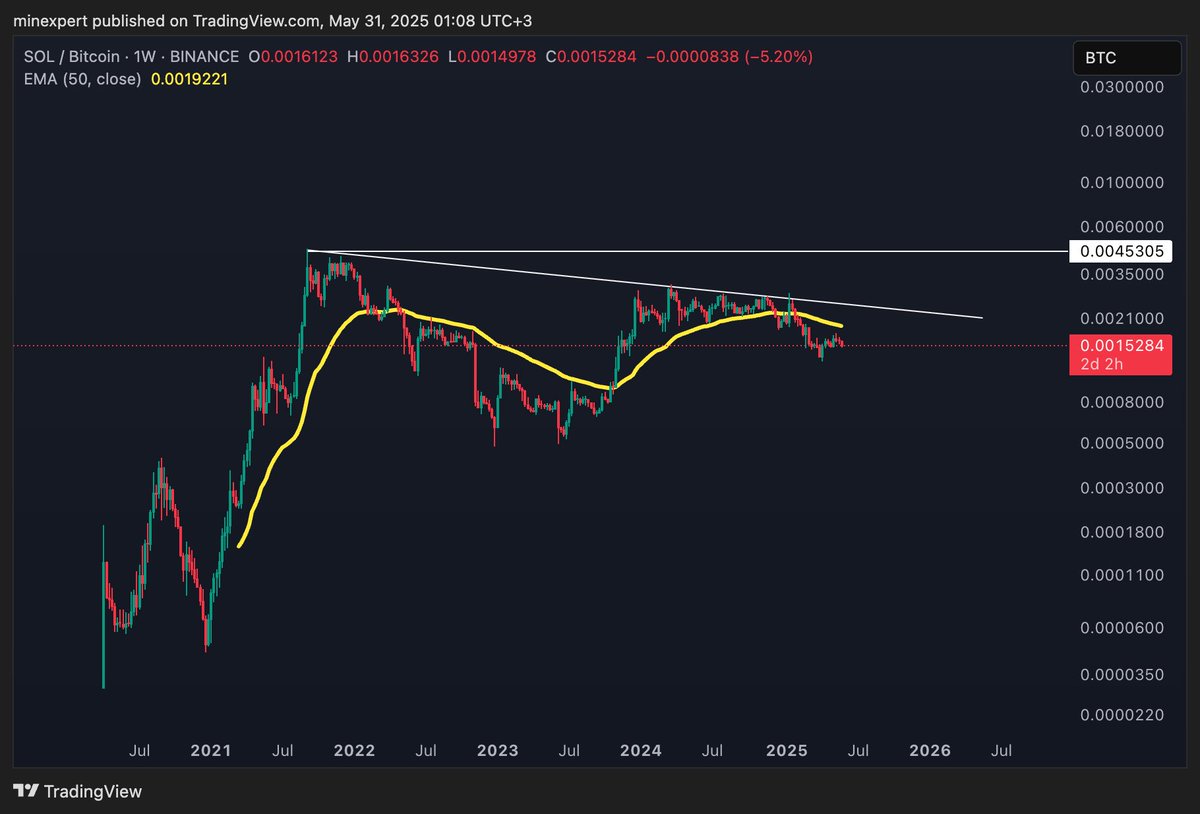Select the EMA (50, close) indicator label
Viewport: 1200px width, 814px height.
[82, 78]
